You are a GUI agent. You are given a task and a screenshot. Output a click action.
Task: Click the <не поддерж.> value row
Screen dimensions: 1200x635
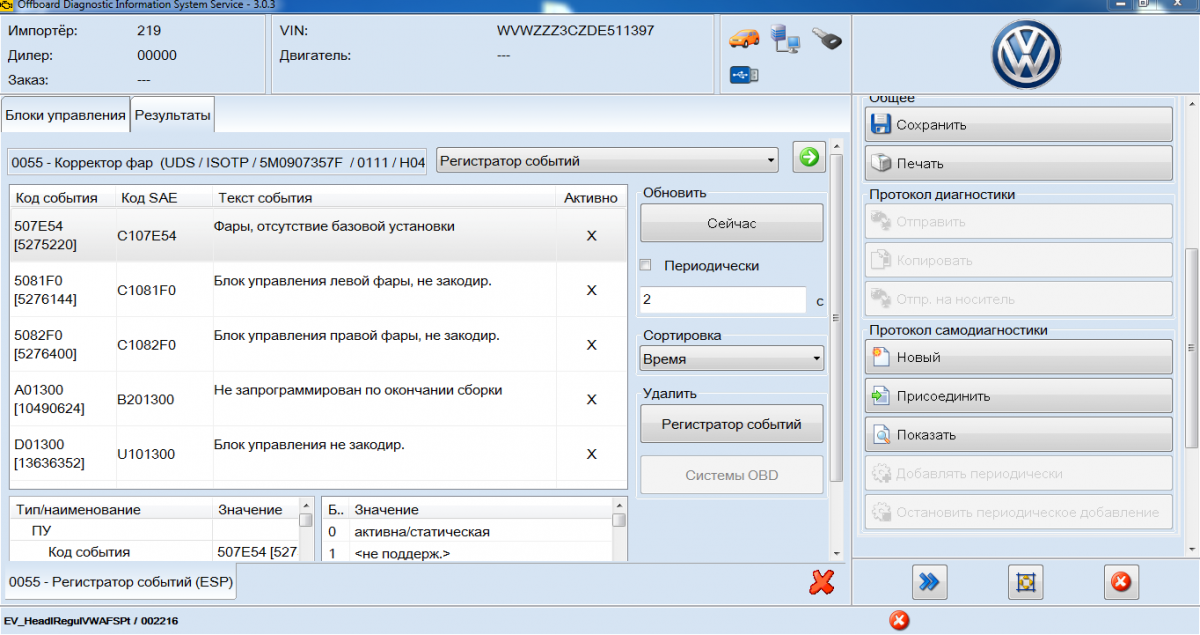point(468,552)
